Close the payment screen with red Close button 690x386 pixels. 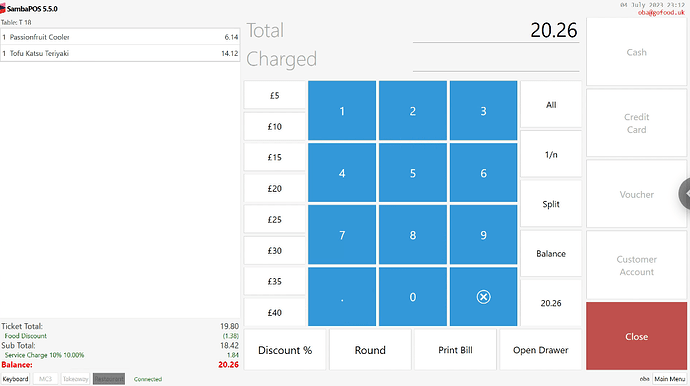tap(636, 336)
